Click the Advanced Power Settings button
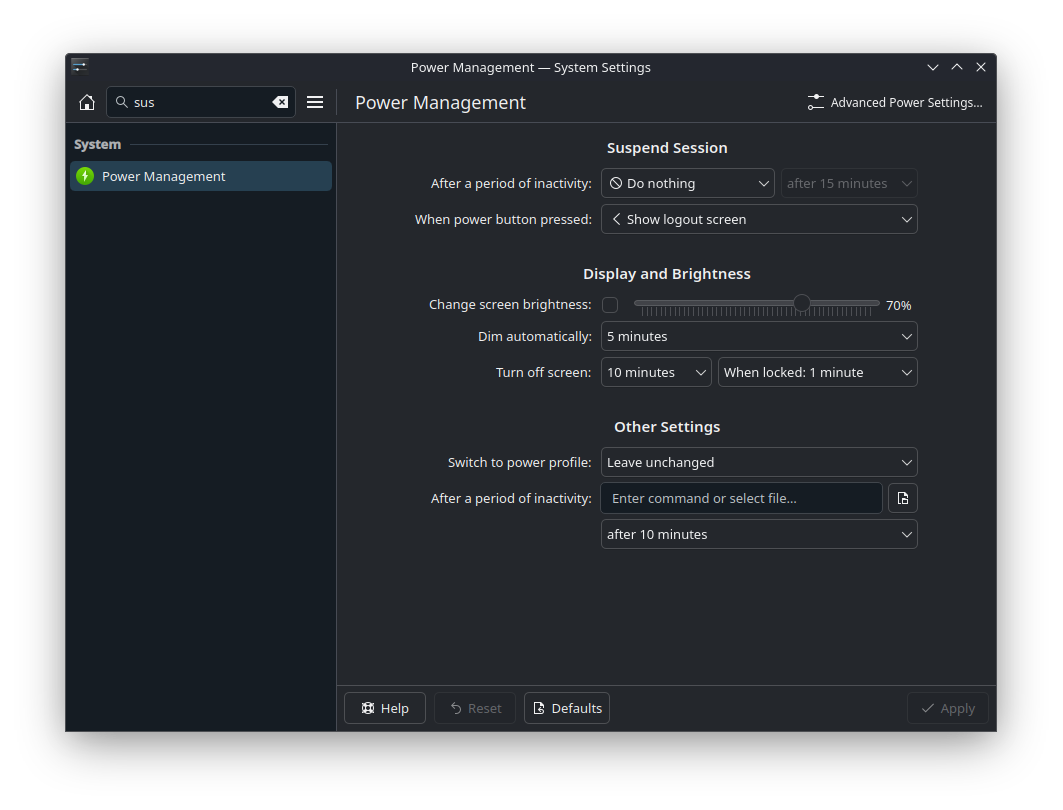The image size is (1063, 810). 895,102
